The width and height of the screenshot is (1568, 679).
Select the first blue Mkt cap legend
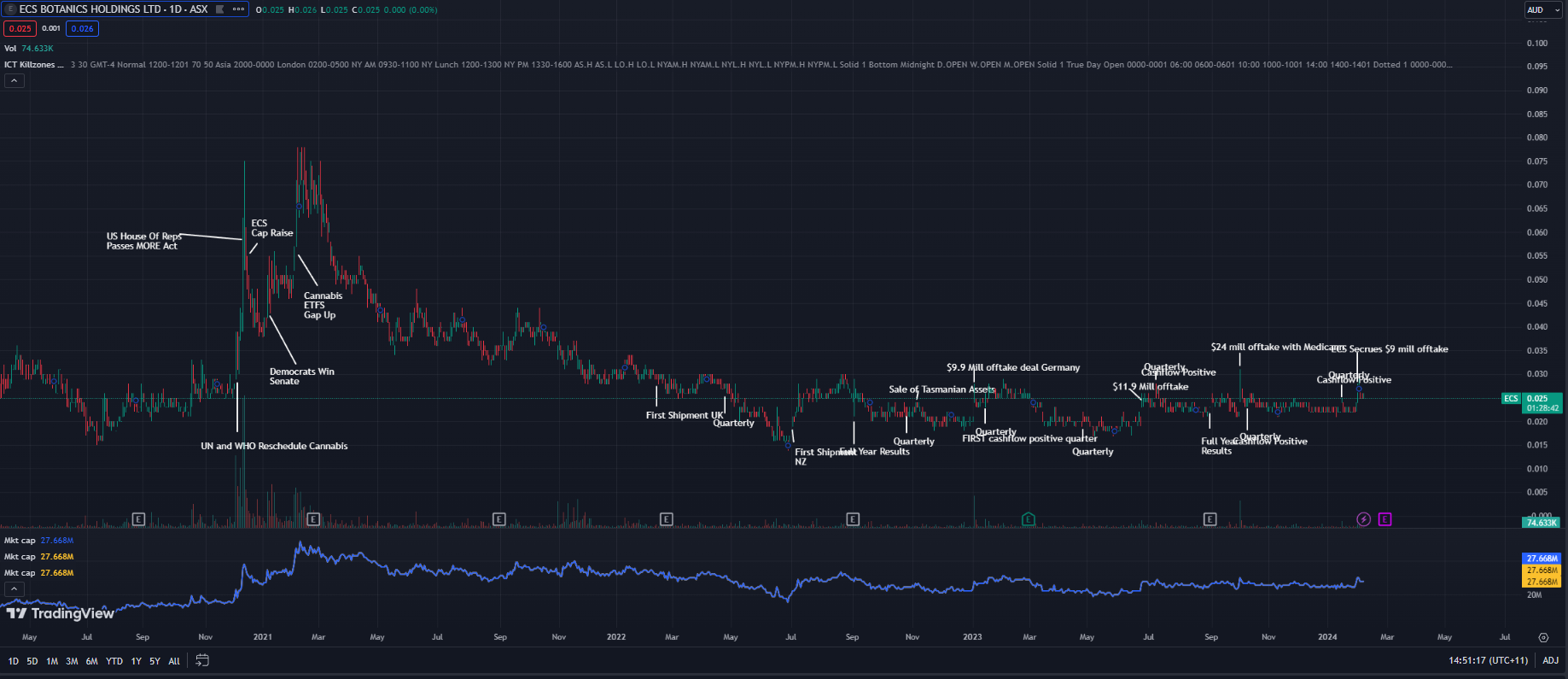pyautogui.click(x=38, y=541)
